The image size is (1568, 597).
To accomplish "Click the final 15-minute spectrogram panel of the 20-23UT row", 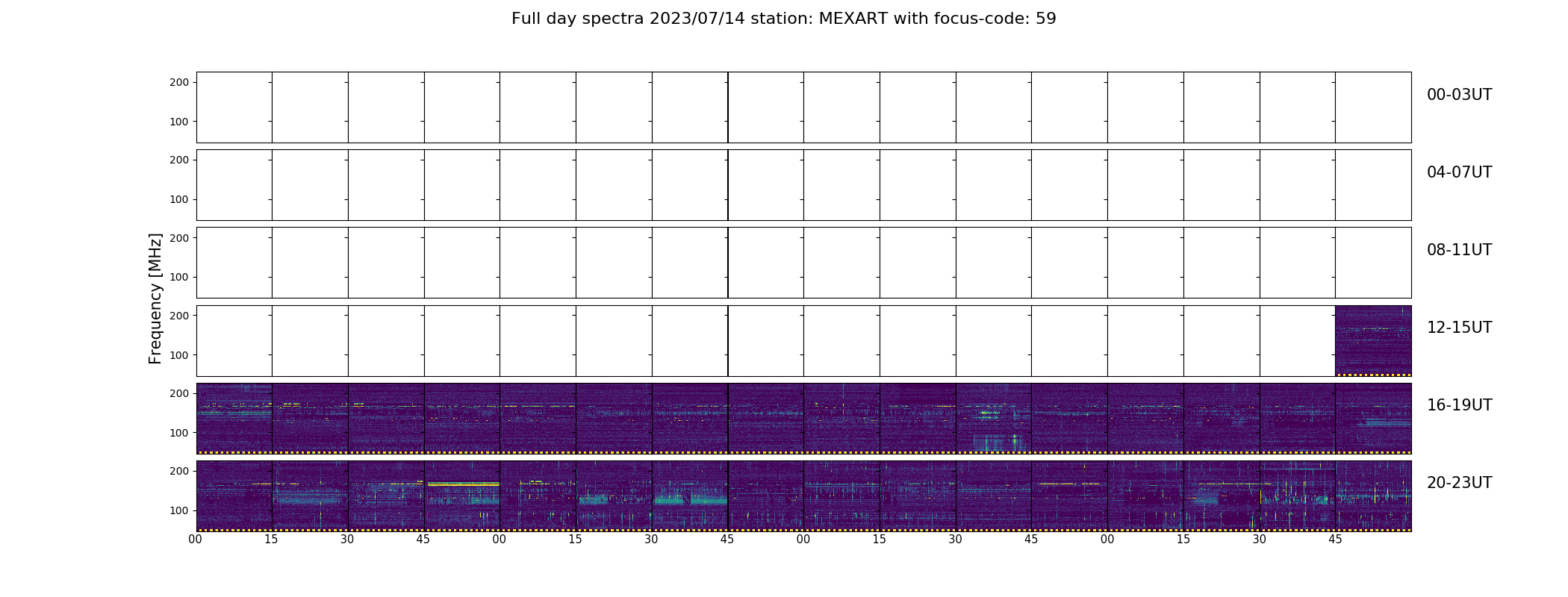I will pyautogui.click(x=1373, y=496).
